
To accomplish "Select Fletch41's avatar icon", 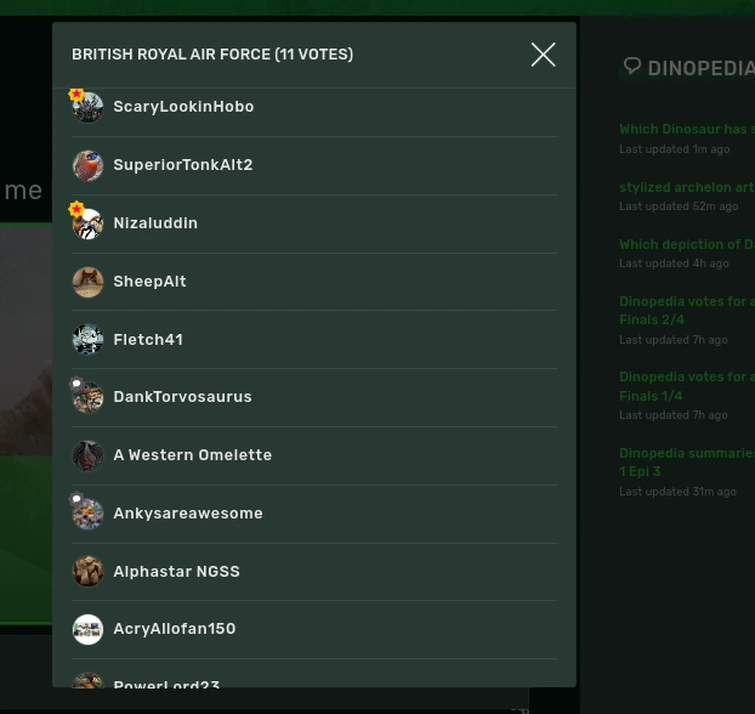I will [88, 340].
